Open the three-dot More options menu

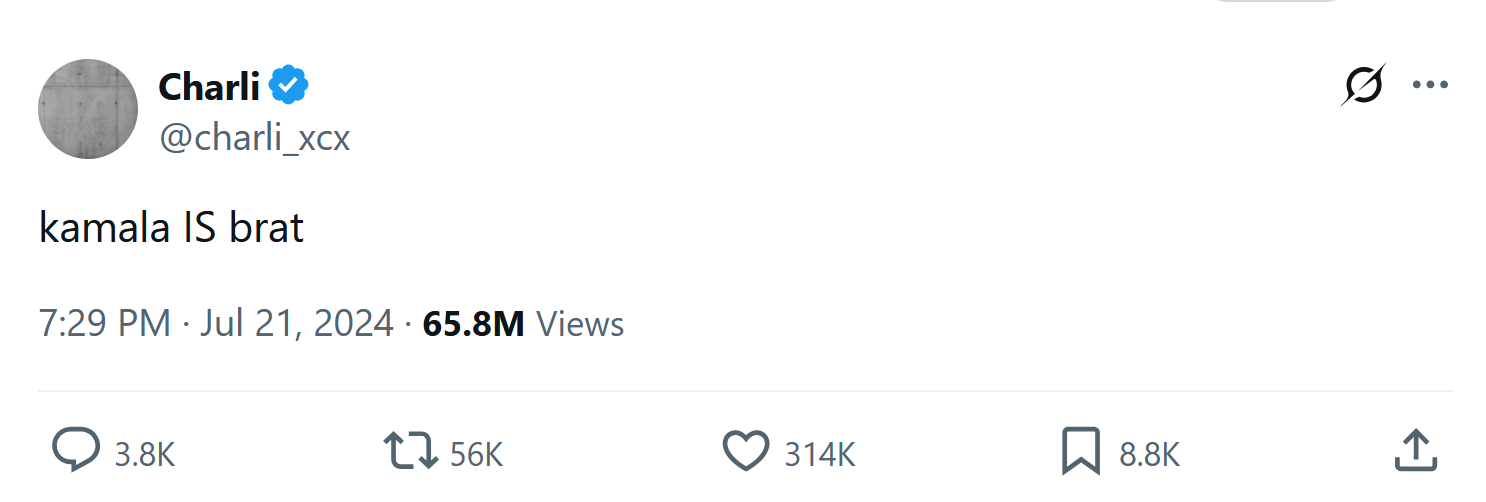[1430, 86]
